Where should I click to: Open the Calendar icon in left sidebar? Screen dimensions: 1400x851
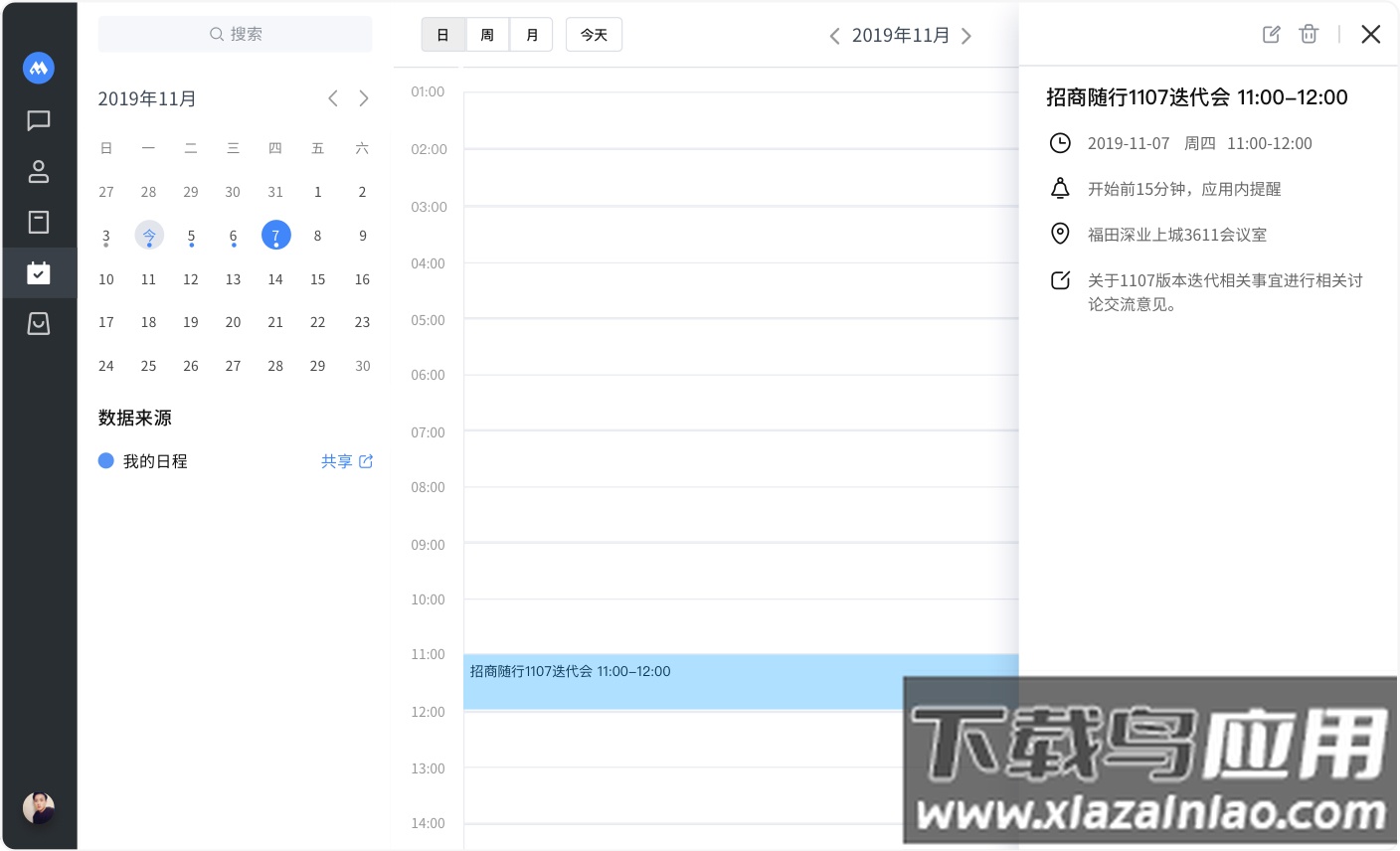(39, 272)
